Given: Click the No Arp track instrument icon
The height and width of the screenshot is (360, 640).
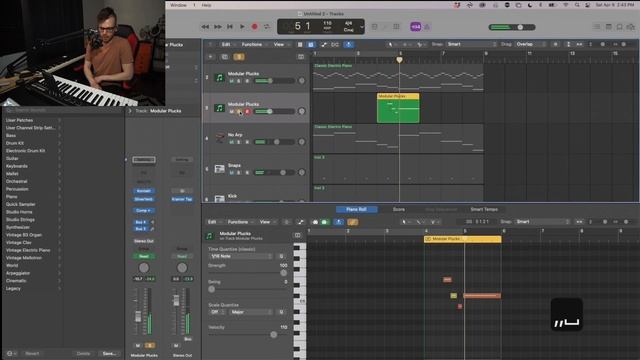Looking at the screenshot, I should click(x=220, y=138).
